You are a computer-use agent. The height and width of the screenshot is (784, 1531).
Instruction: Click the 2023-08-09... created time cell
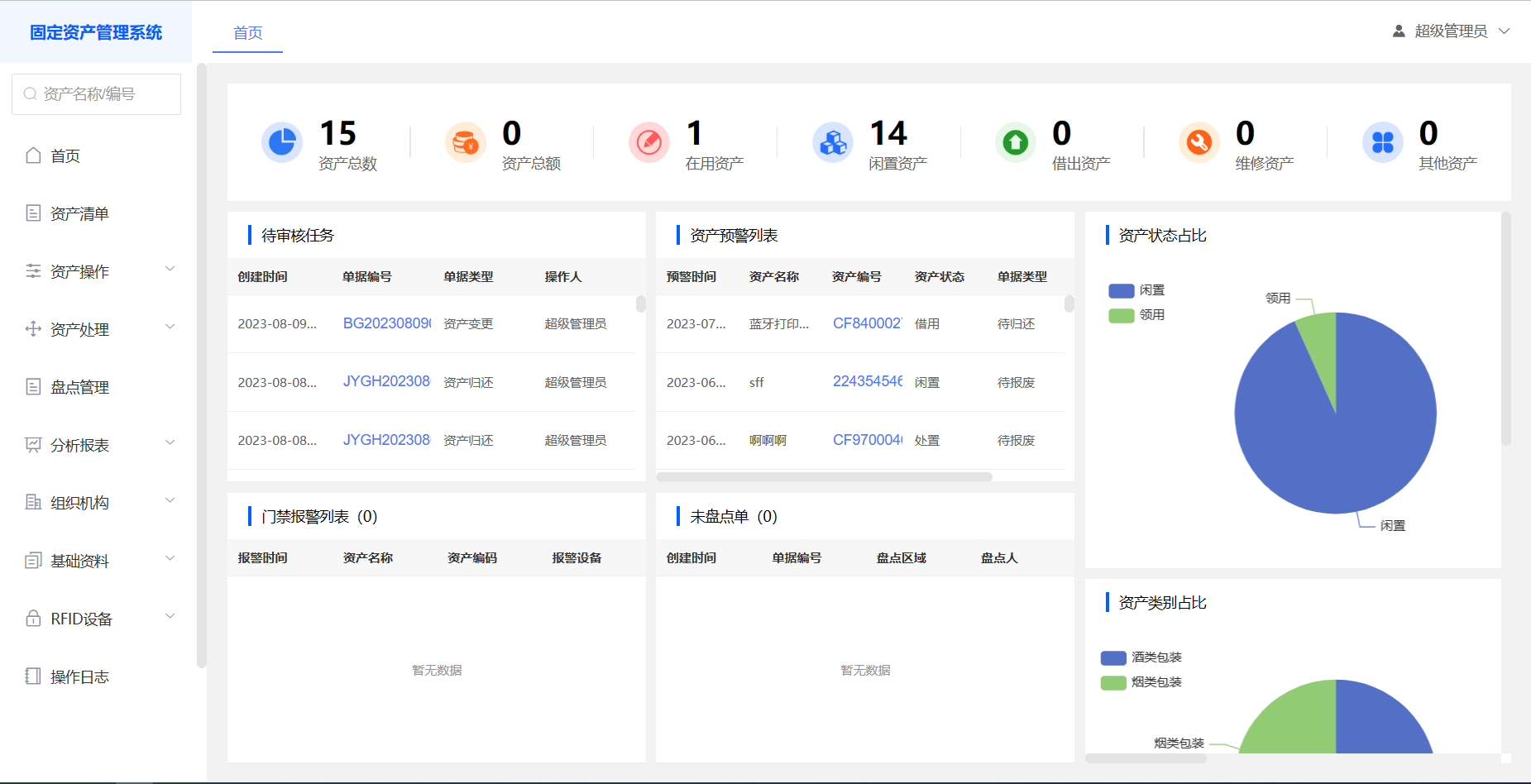click(277, 324)
